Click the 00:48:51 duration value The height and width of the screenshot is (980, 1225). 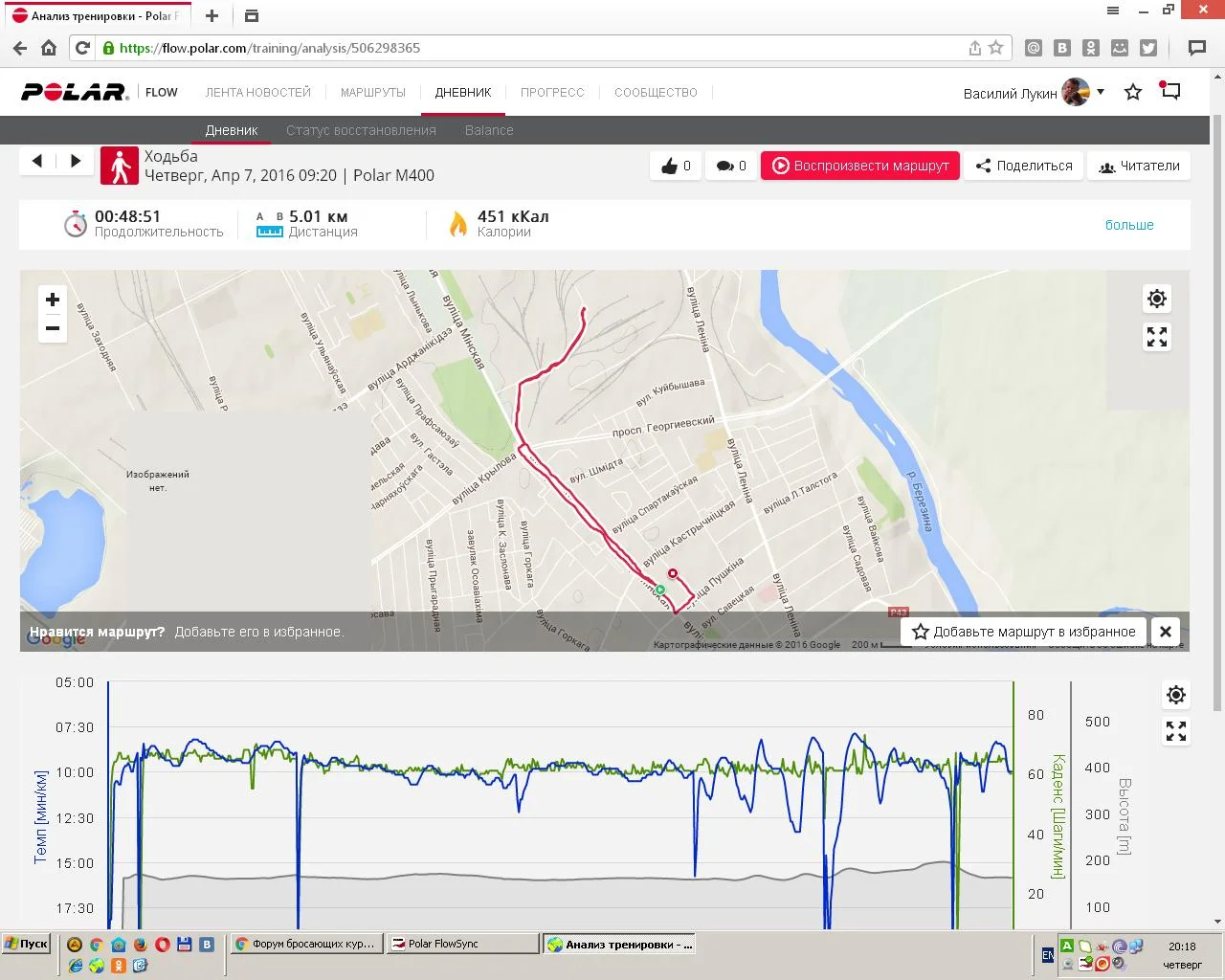coord(128,216)
